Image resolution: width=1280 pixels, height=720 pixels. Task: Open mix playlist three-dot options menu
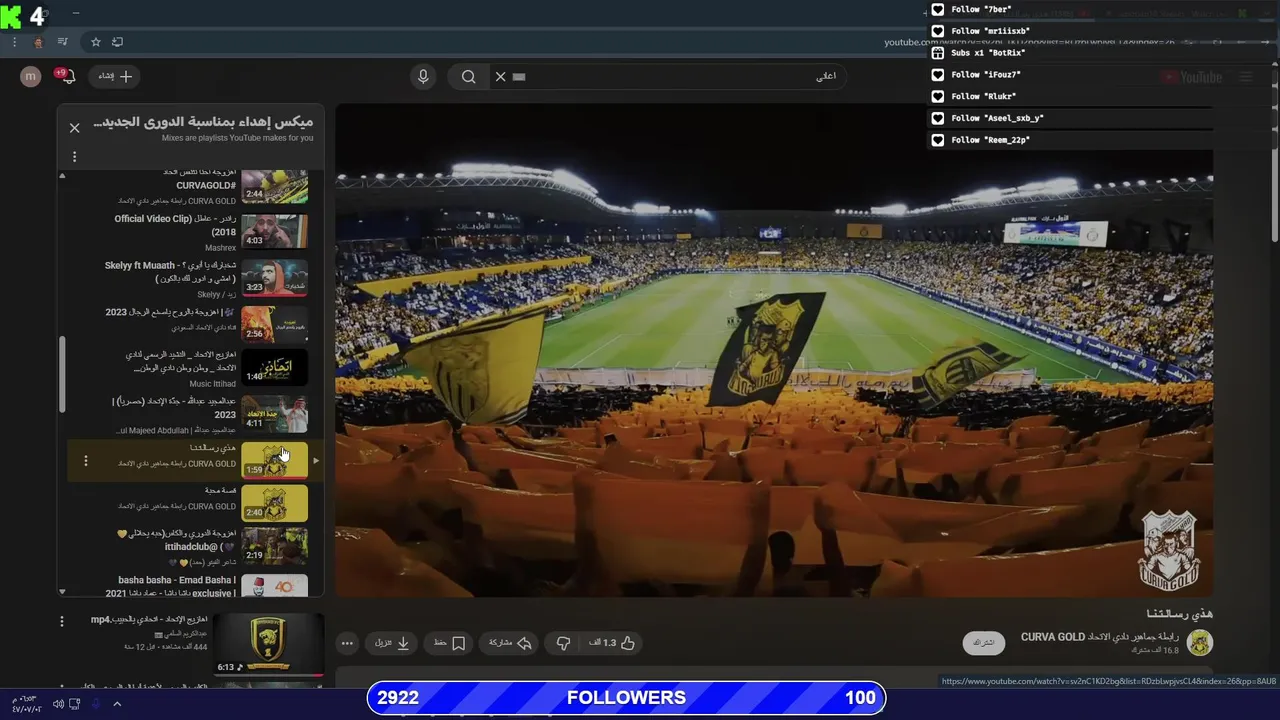pos(74,157)
